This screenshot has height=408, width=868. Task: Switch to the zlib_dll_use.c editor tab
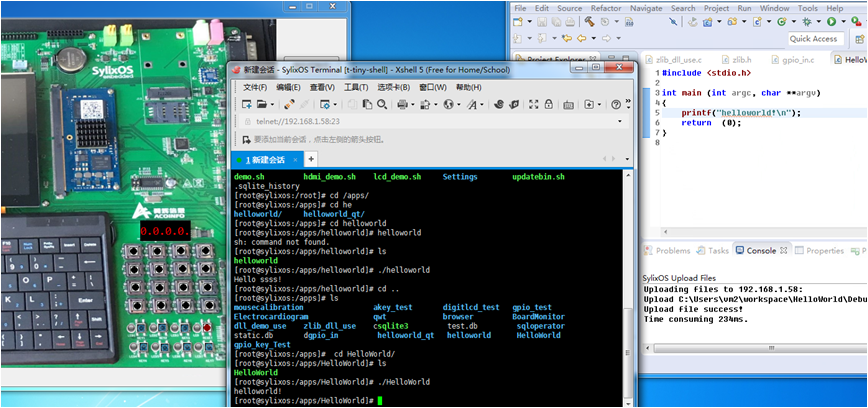(673, 60)
